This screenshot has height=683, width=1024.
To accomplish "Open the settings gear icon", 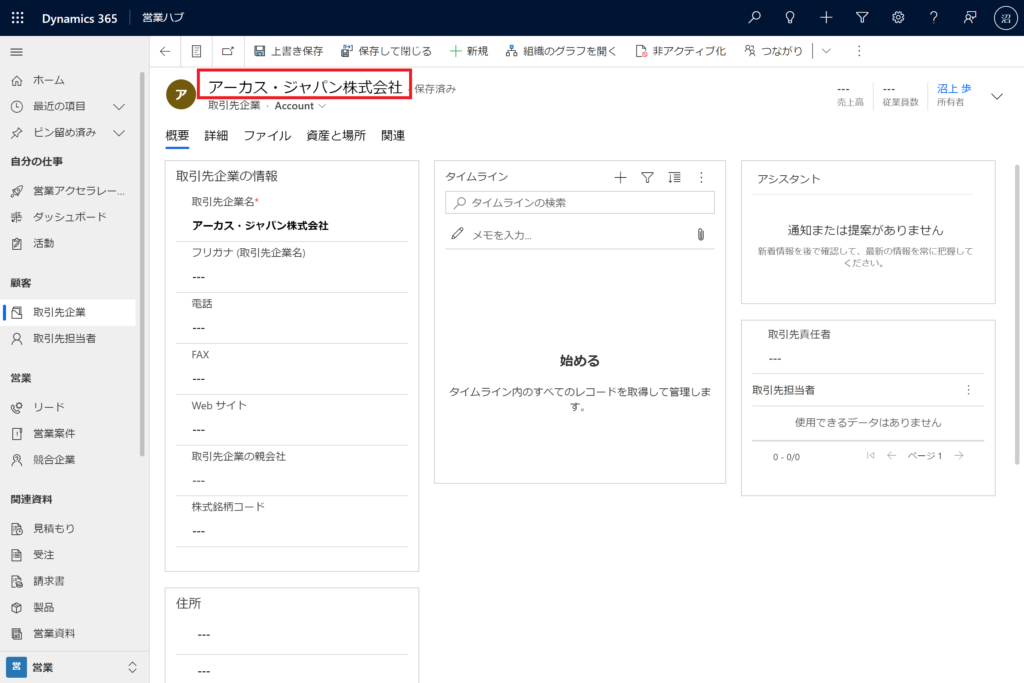I will [x=898, y=17].
